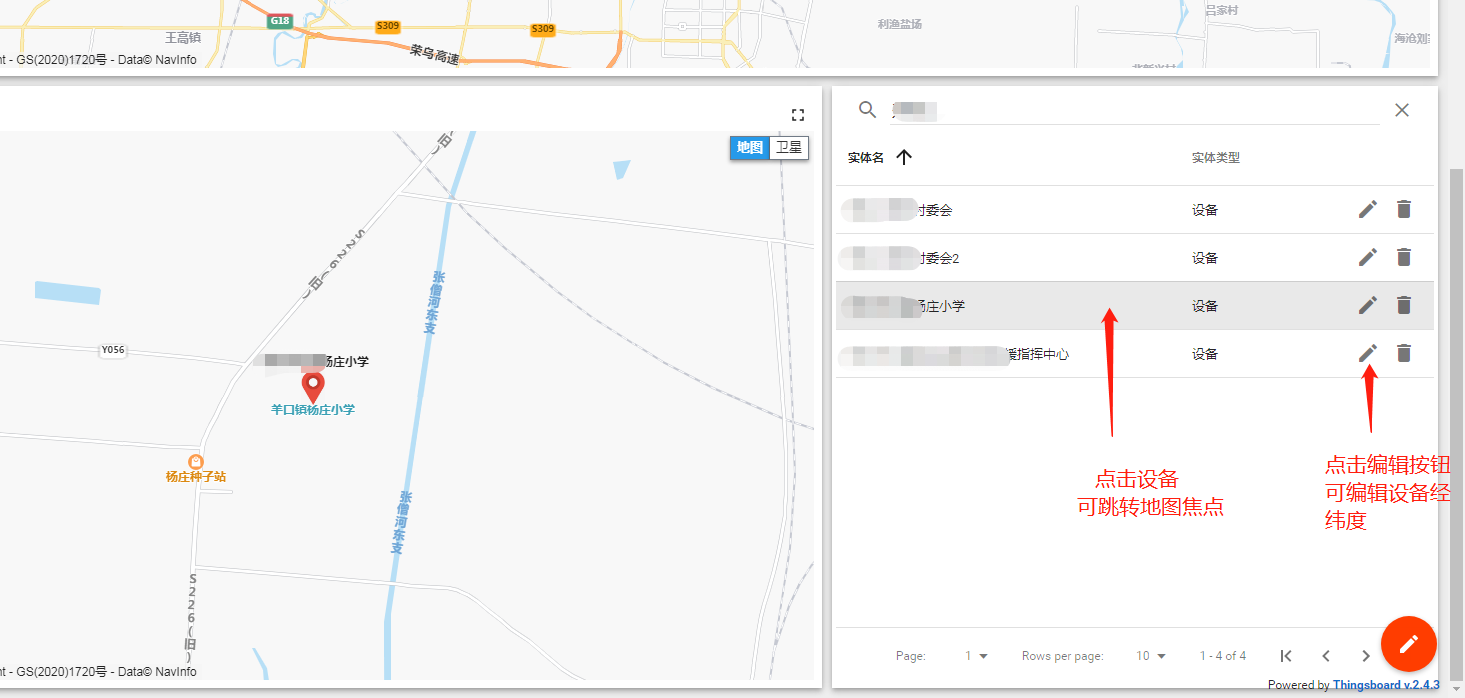1465x698 pixels.
Task: Open the Page number dropdown
Action: [976, 656]
